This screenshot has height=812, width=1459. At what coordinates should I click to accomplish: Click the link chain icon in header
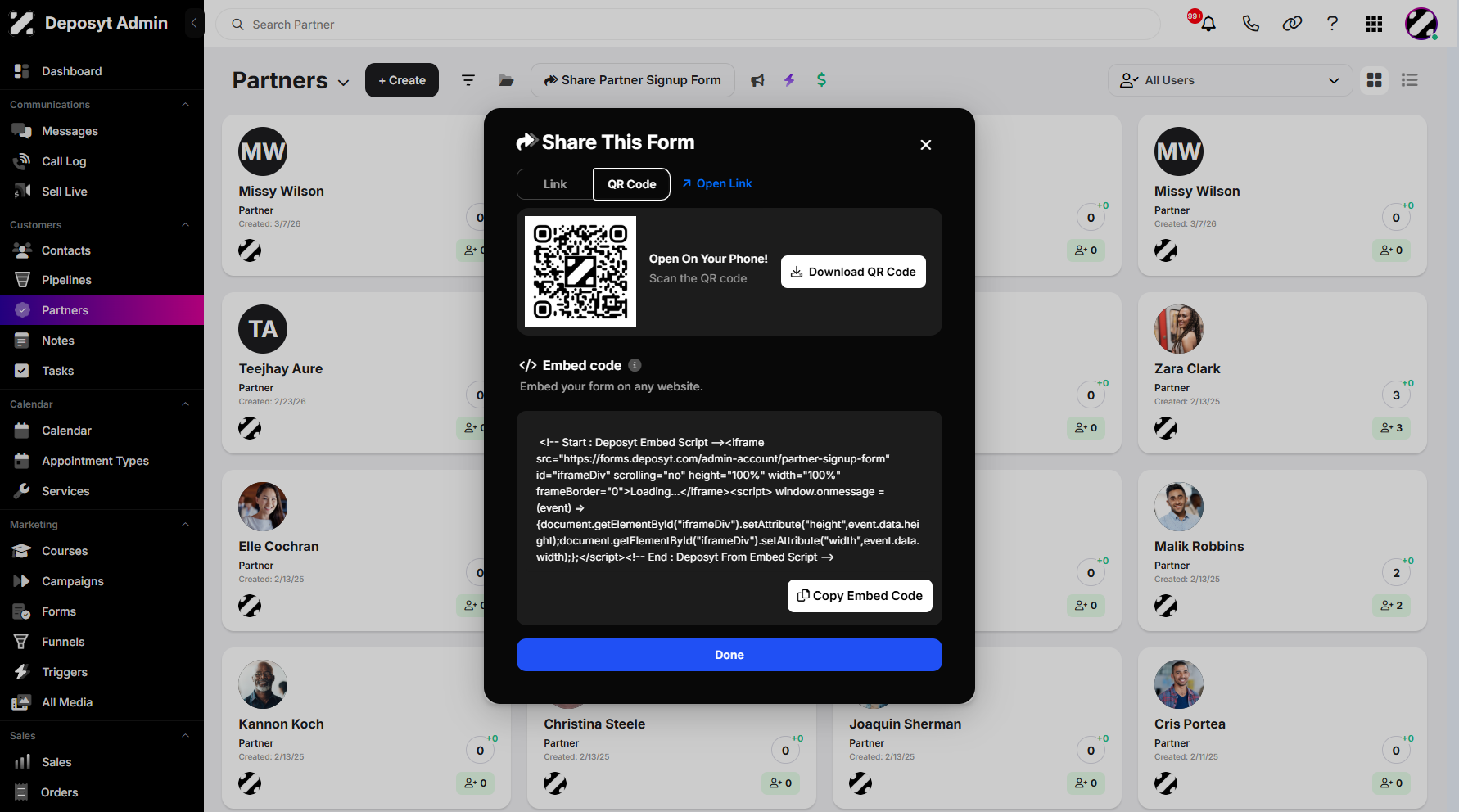[x=1292, y=24]
